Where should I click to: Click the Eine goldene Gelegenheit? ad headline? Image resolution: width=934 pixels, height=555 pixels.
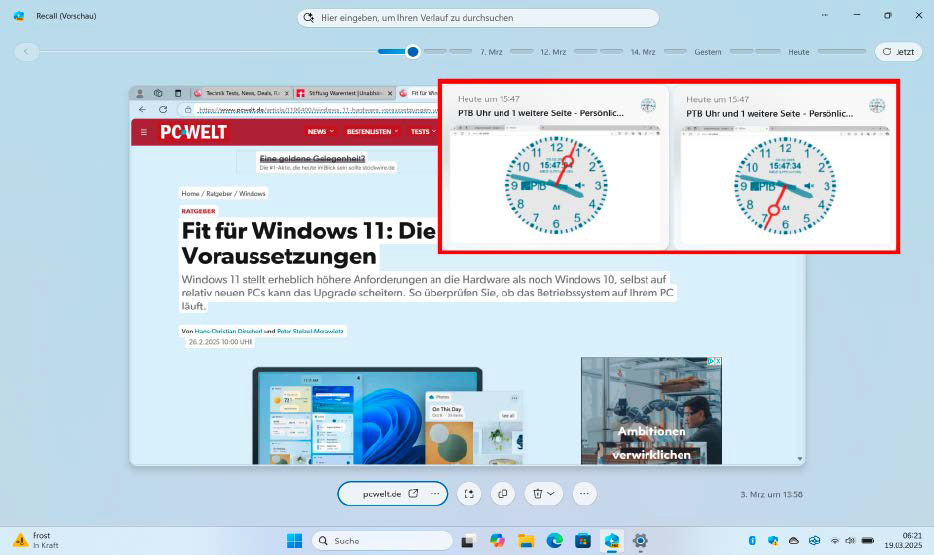(x=312, y=158)
